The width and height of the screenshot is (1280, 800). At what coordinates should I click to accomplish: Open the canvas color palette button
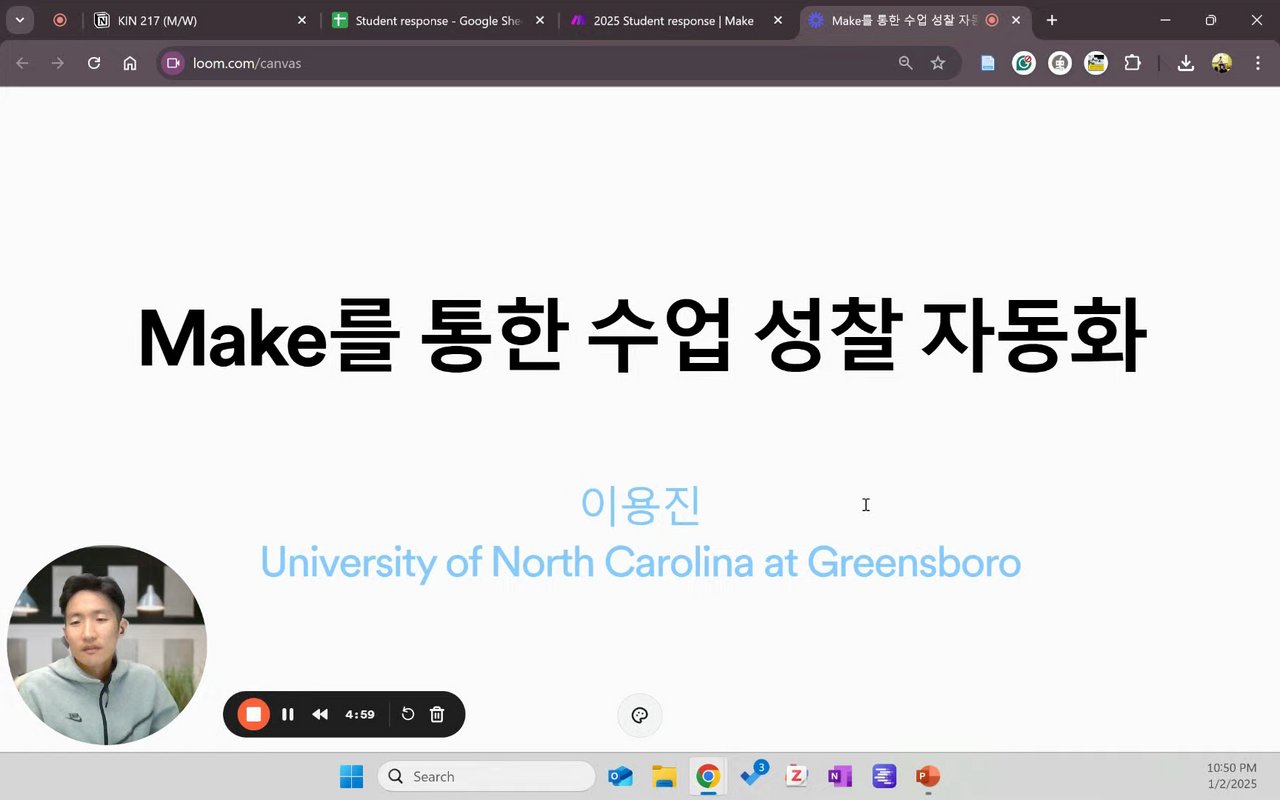(x=640, y=715)
